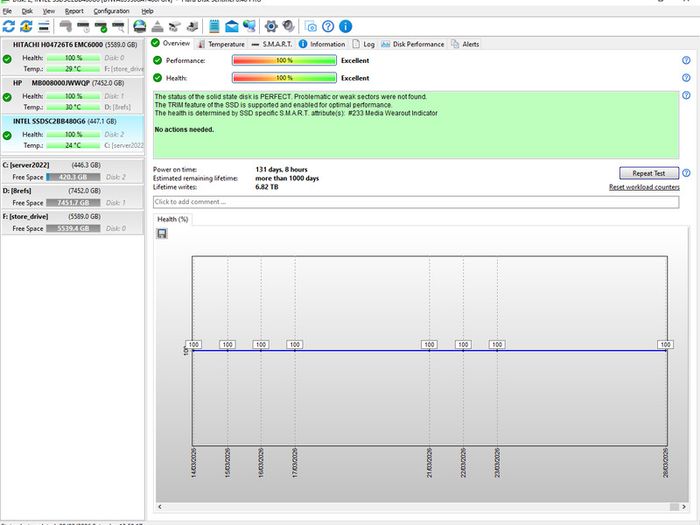This screenshot has width=700, height=525.
Task: Click the 100 marker at 28/03/2020
Action: tap(665, 344)
